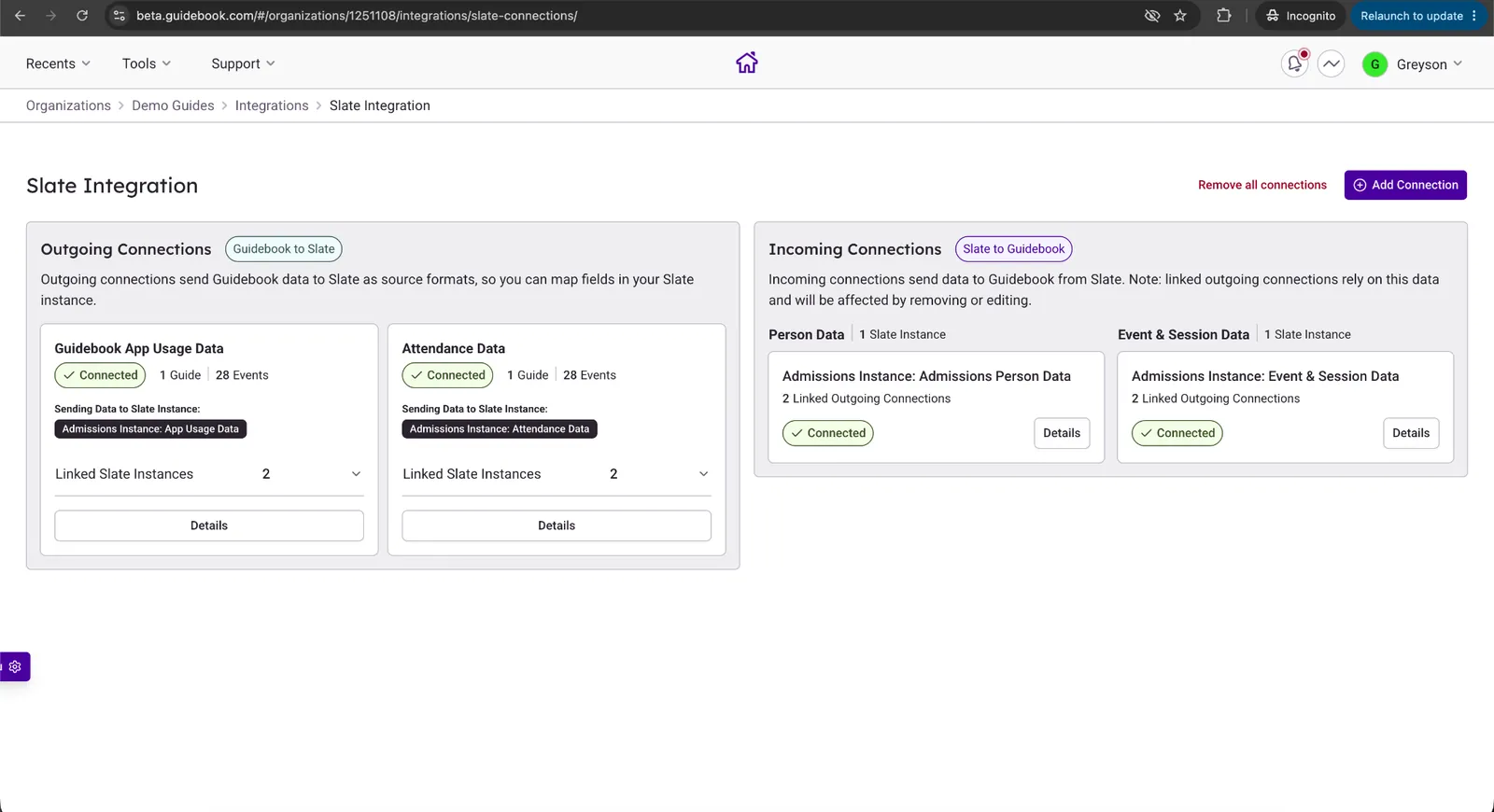Click the browser address bar URL
The image size is (1494, 812).
pyautogui.click(x=357, y=16)
